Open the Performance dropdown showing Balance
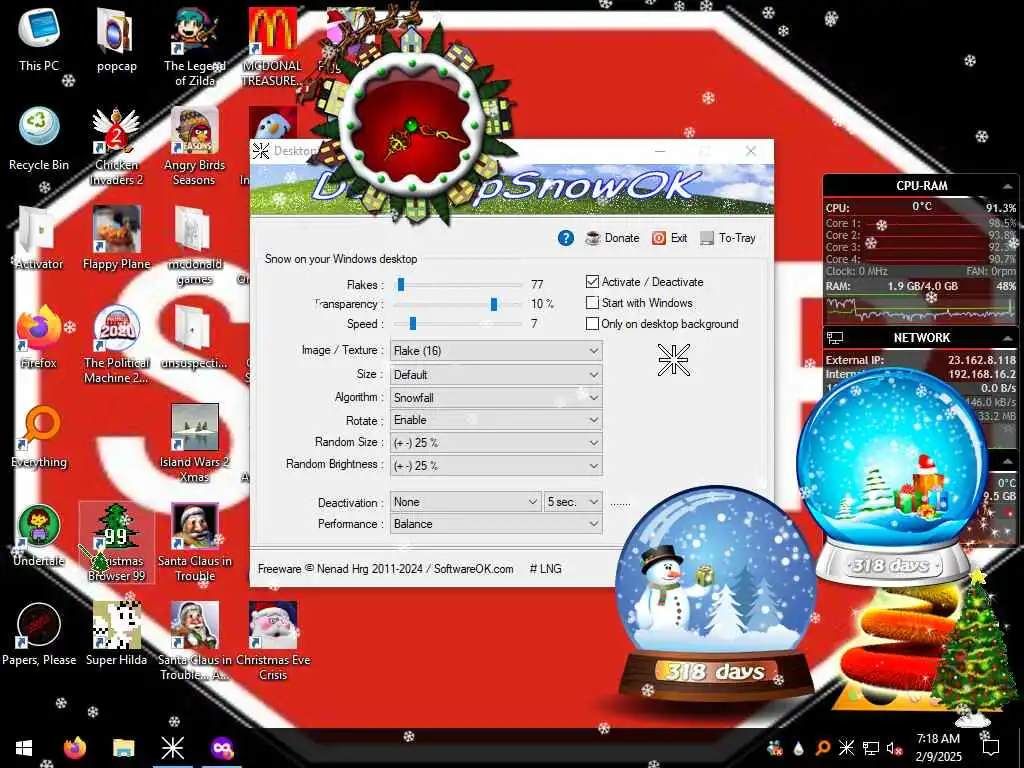 pyautogui.click(x=496, y=524)
